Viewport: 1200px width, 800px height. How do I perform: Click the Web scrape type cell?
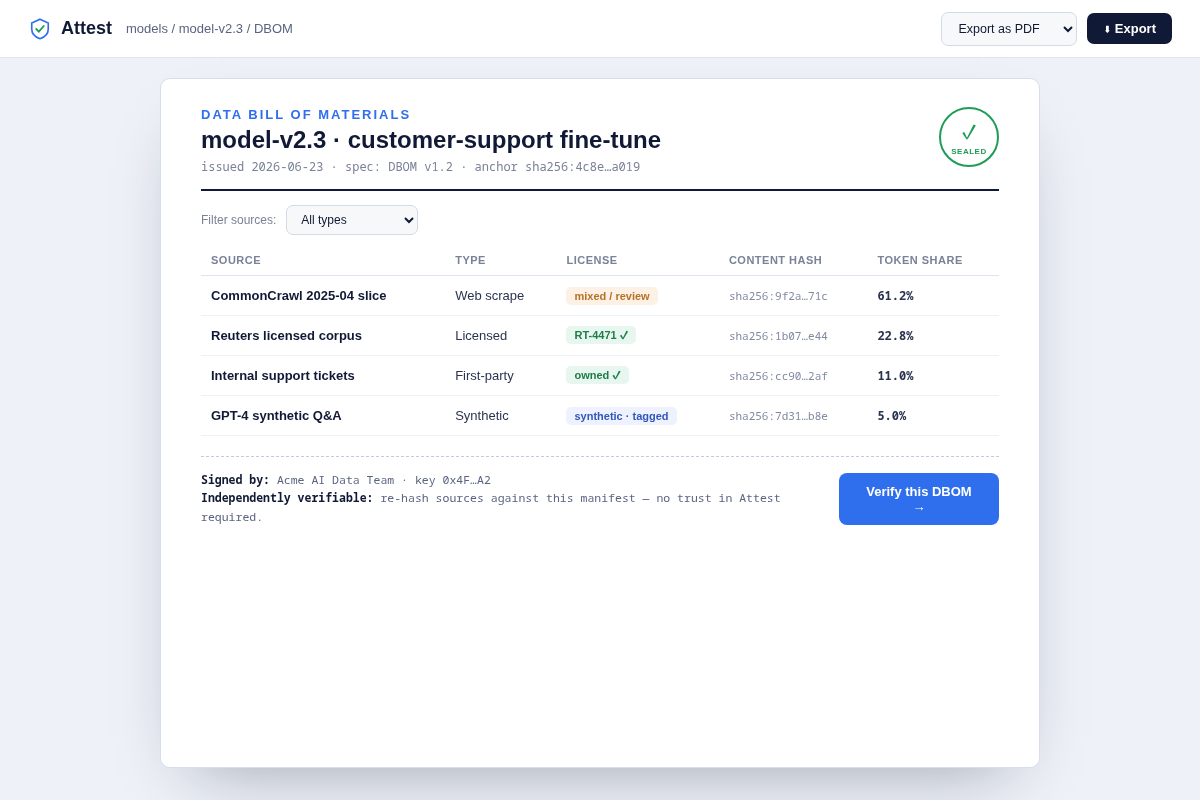click(490, 296)
